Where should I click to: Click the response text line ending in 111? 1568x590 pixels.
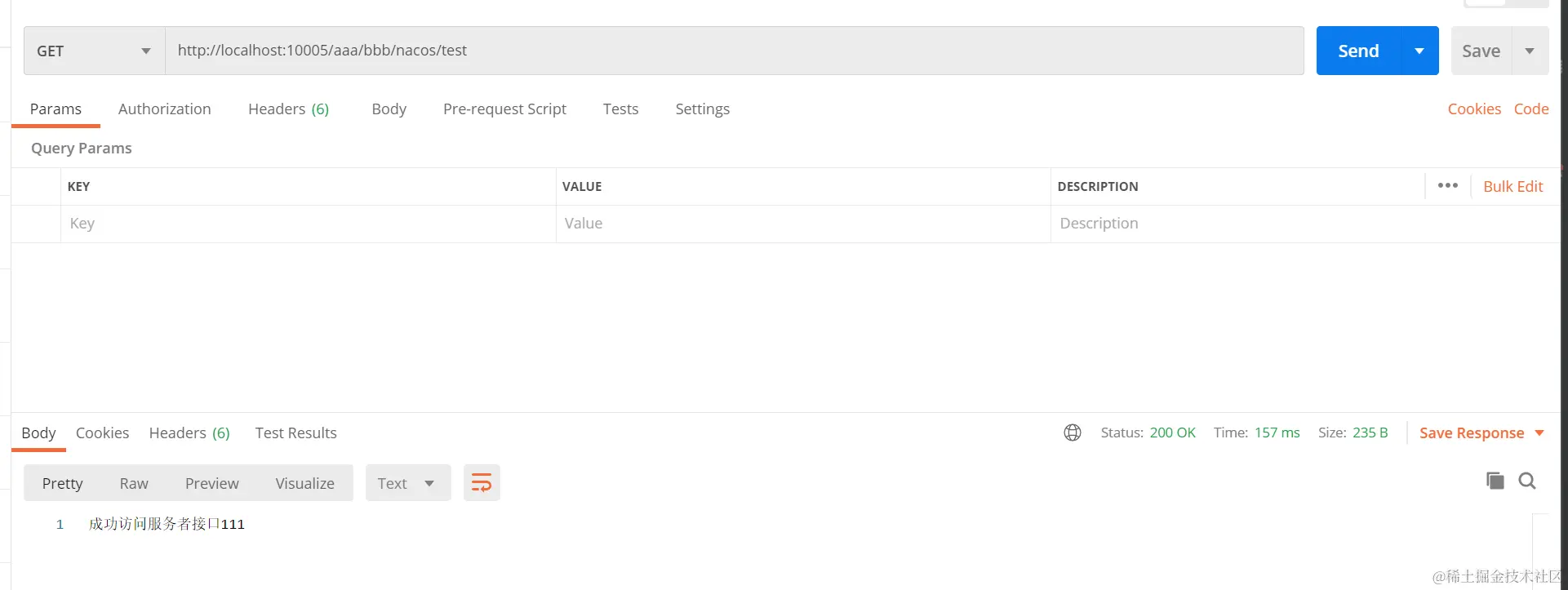167,524
